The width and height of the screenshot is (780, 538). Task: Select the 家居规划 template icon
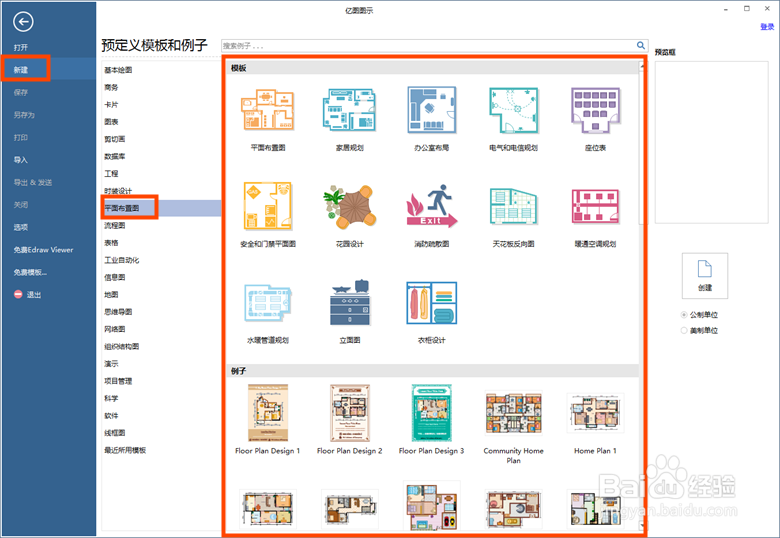(349, 109)
